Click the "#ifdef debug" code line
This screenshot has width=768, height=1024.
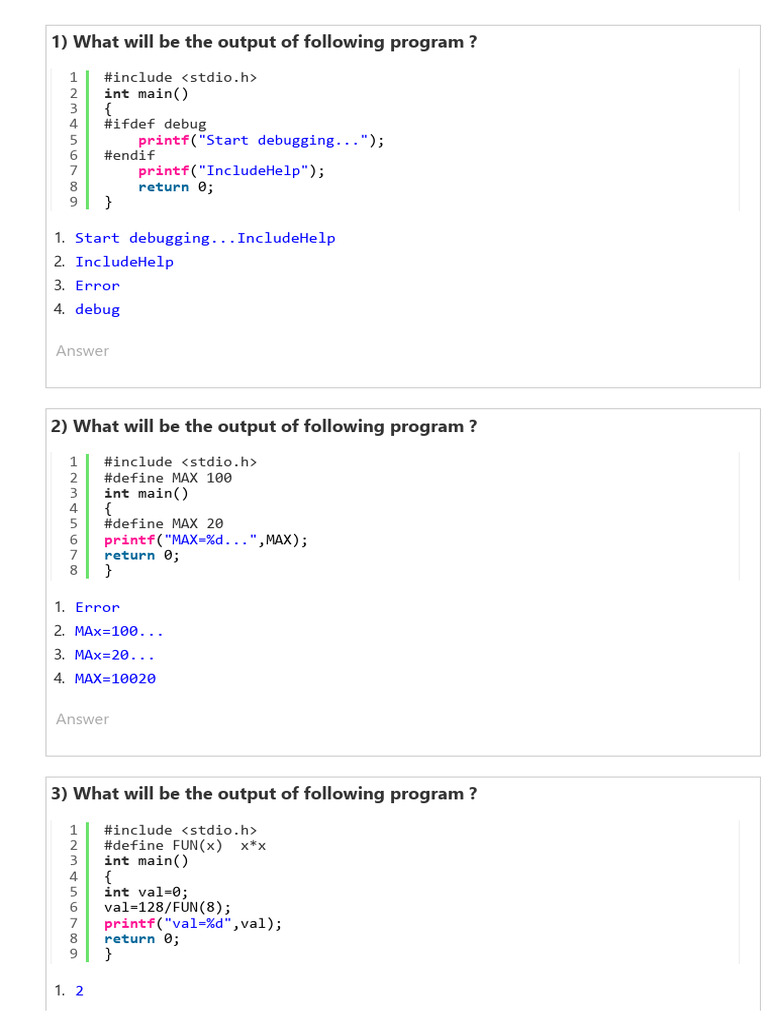click(x=155, y=124)
